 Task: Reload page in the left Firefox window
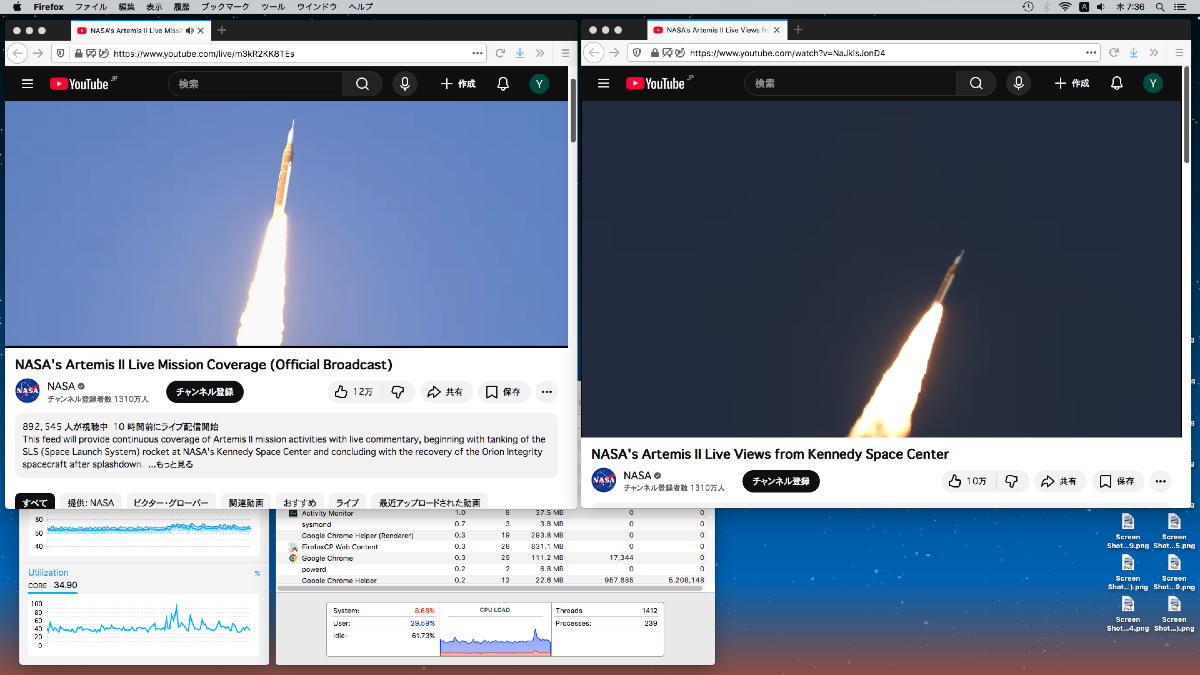(500, 52)
